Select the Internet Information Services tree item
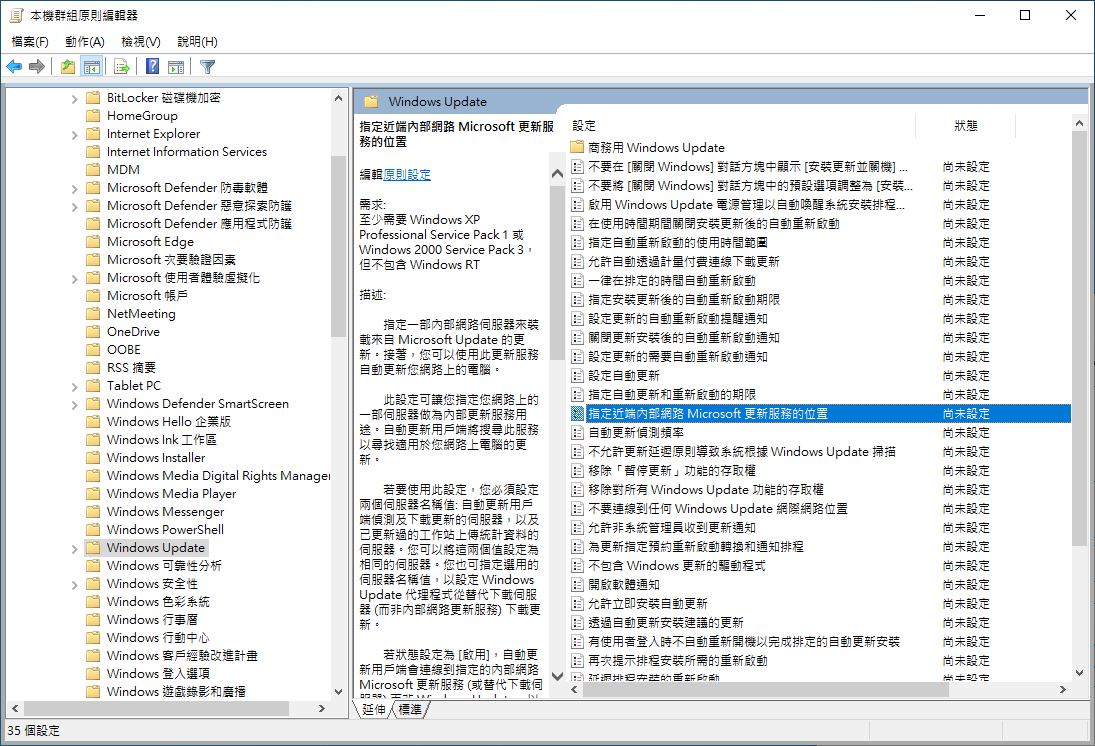Viewport: 1095px width, 746px height. [186, 152]
